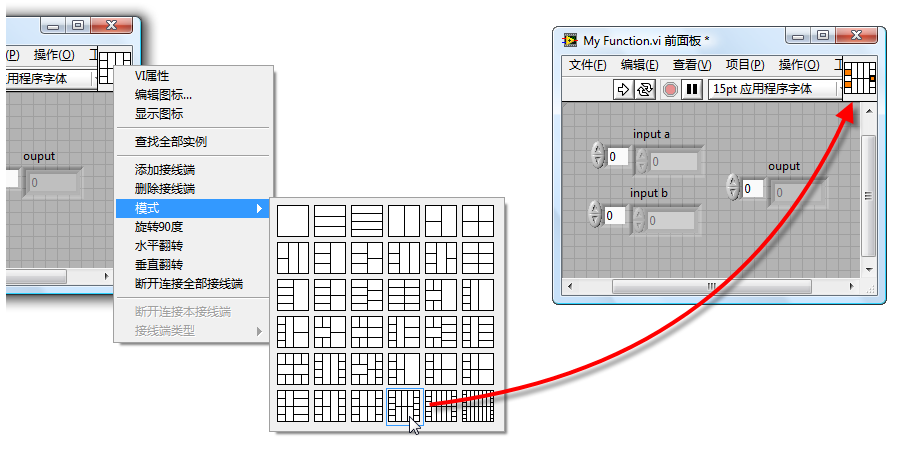
Task: Click the increment/decrement stepper for input a
Action: [x=598, y=156]
